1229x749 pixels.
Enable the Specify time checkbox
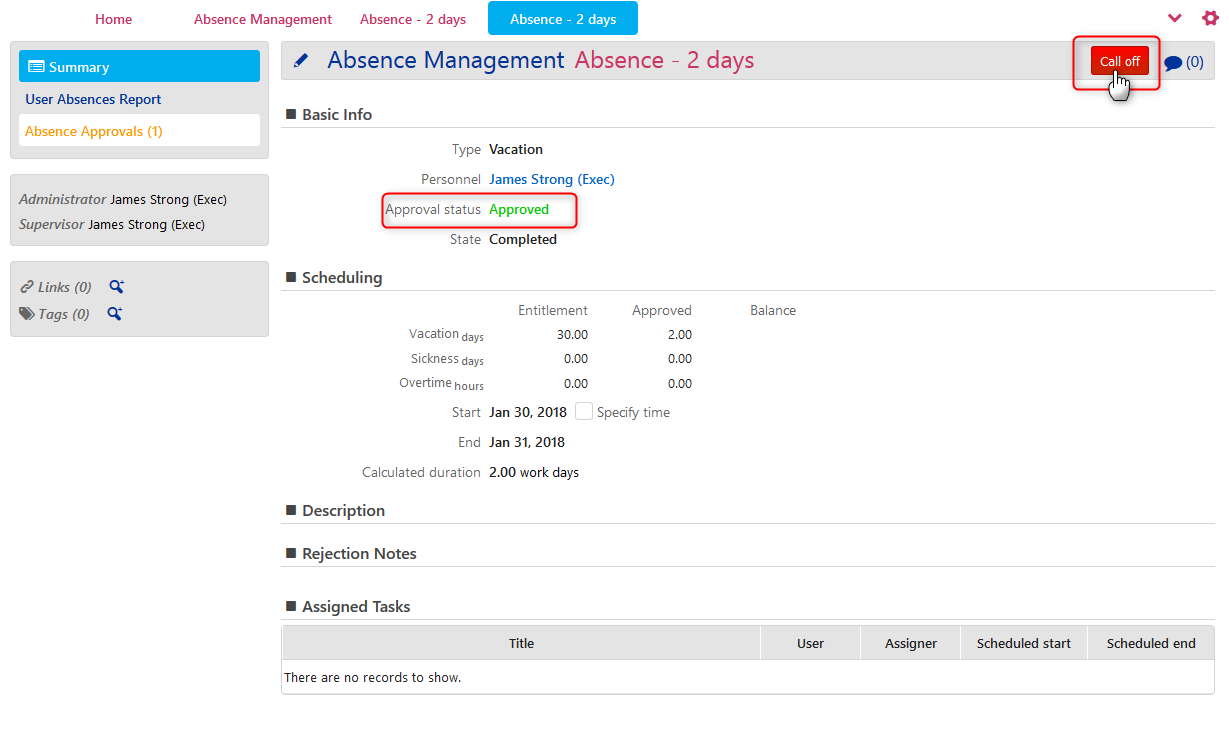(583, 411)
